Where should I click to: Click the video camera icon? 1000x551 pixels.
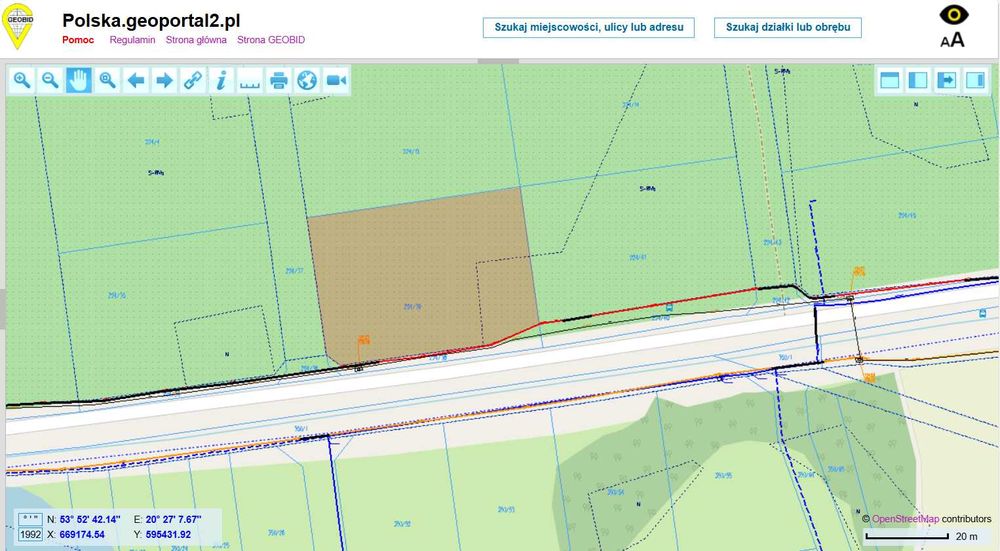pos(336,80)
